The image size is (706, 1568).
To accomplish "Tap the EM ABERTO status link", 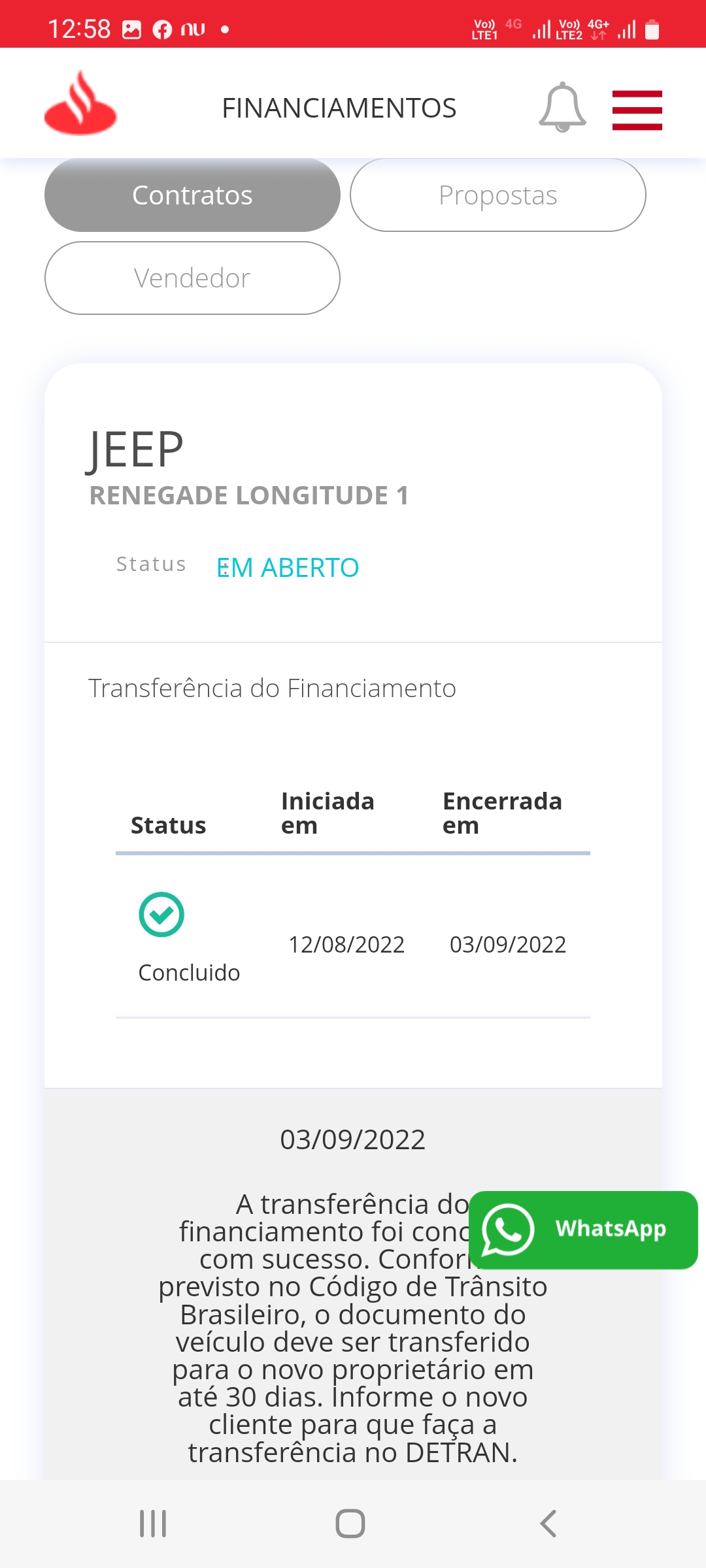I will pos(288,568).
